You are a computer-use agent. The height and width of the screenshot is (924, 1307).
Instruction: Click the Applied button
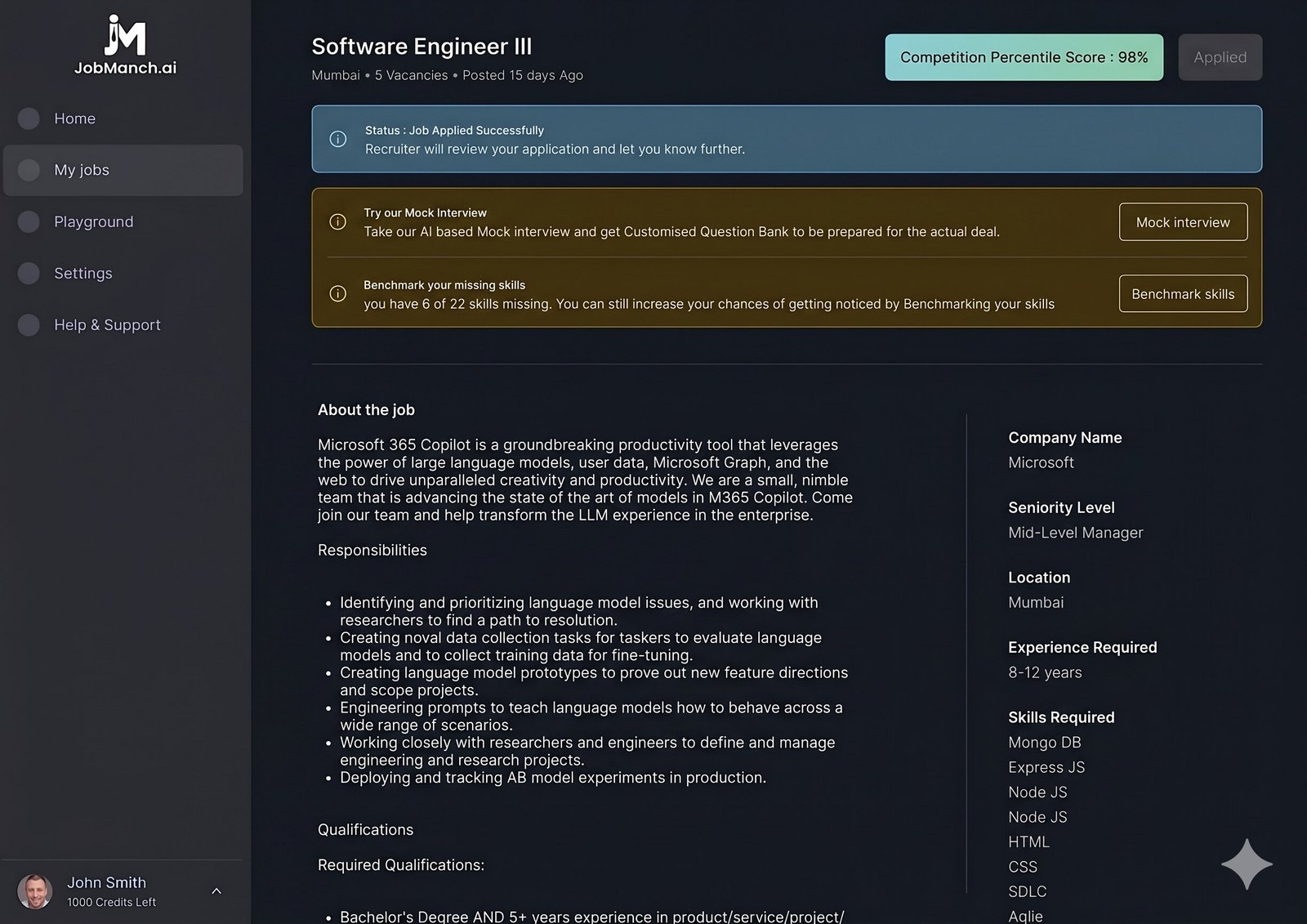[1220, 57]
